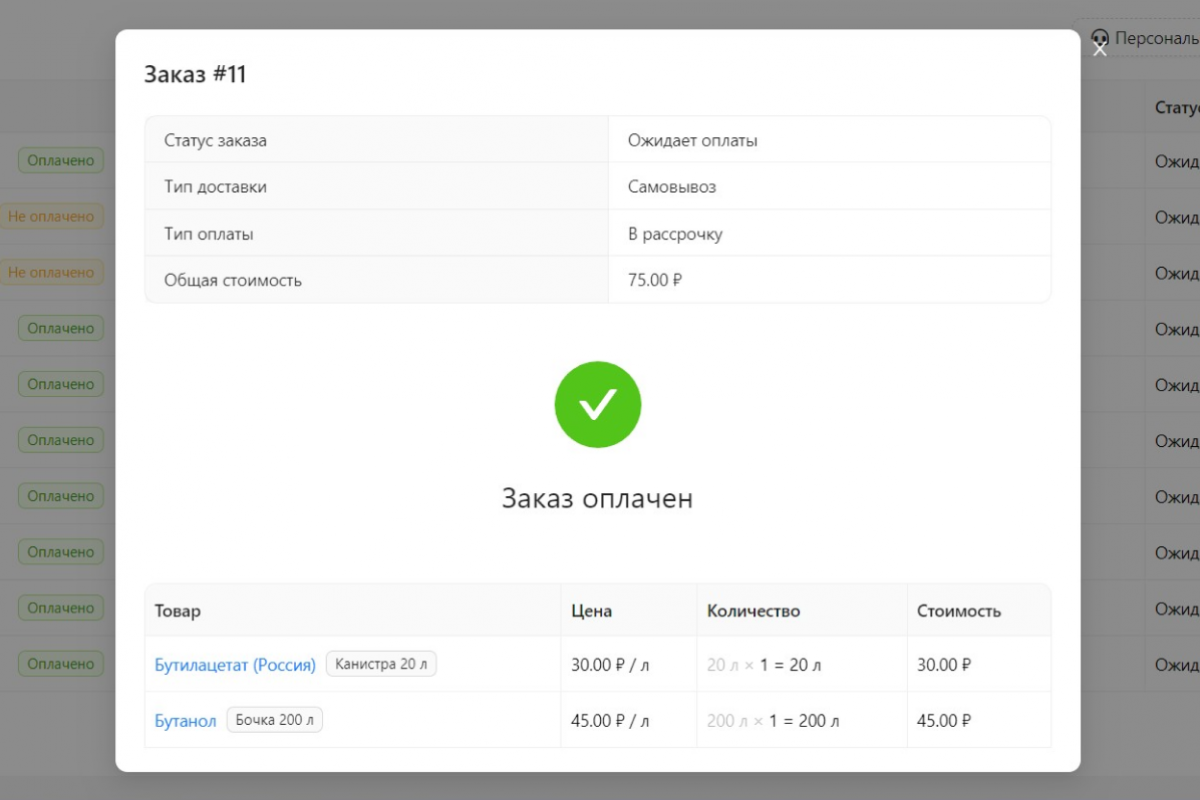
Task: Click the bottom "Оплачено" badge
Action: click(60, 663)
